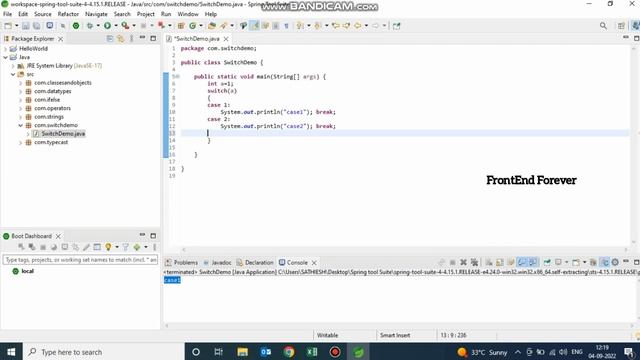
Task: Expand com.classesandobjects package
Action: click(x=20, y=83)
